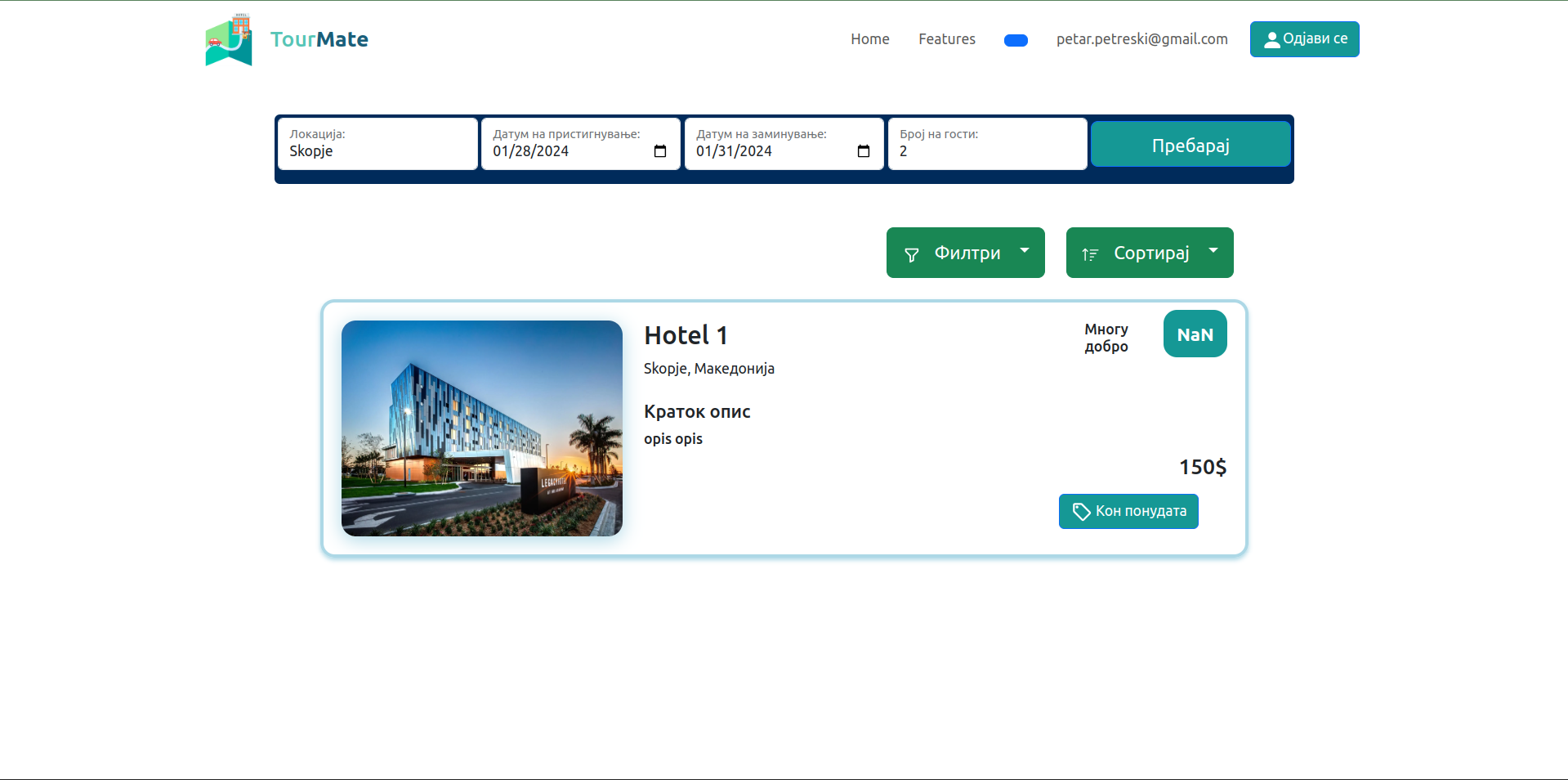Click the petar.petreski@gmail.com account link
This screenshot has width=1568, height=780.
point(1141,39)
